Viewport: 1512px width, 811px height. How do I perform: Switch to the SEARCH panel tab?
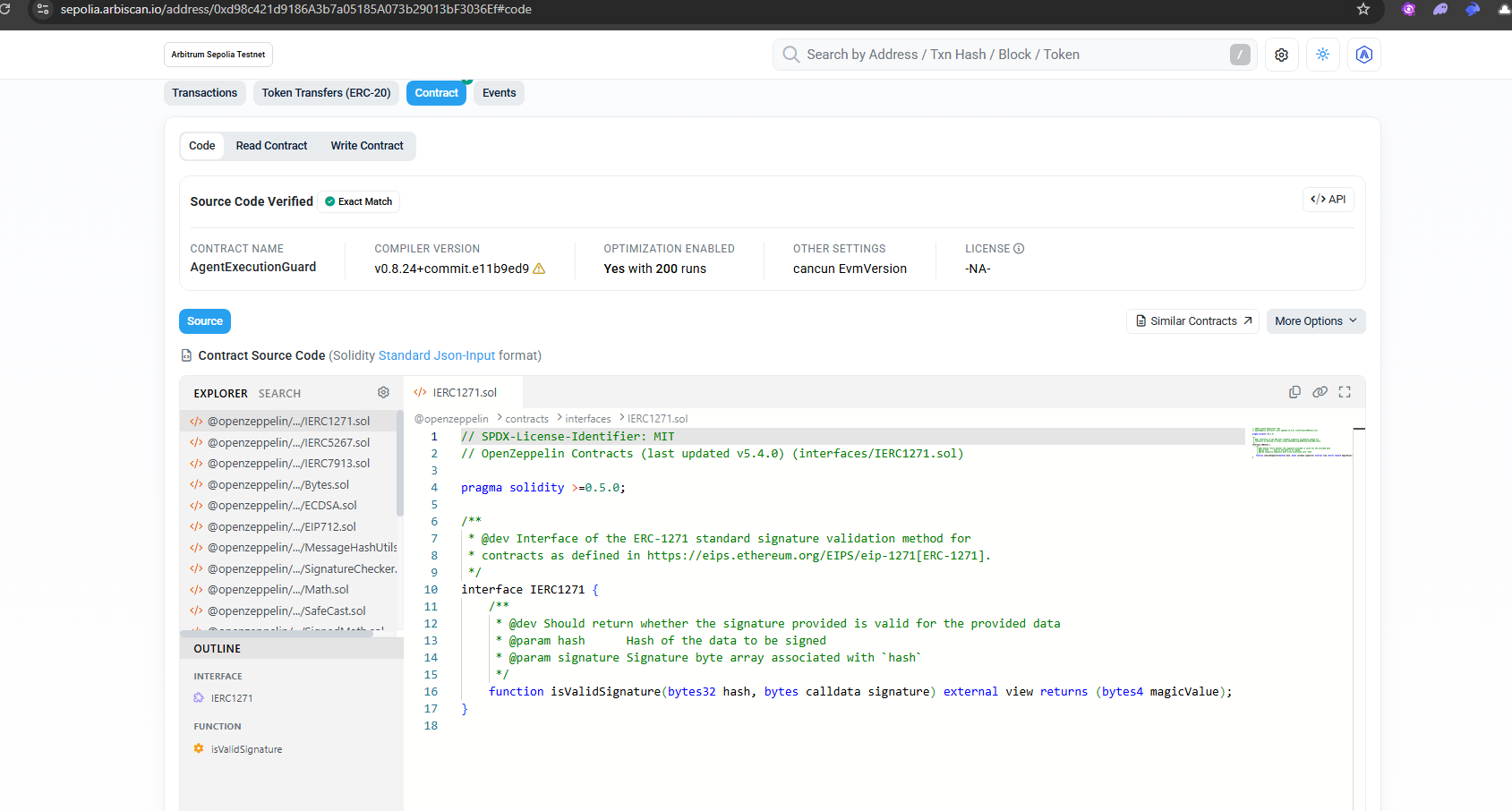[280, 394]
